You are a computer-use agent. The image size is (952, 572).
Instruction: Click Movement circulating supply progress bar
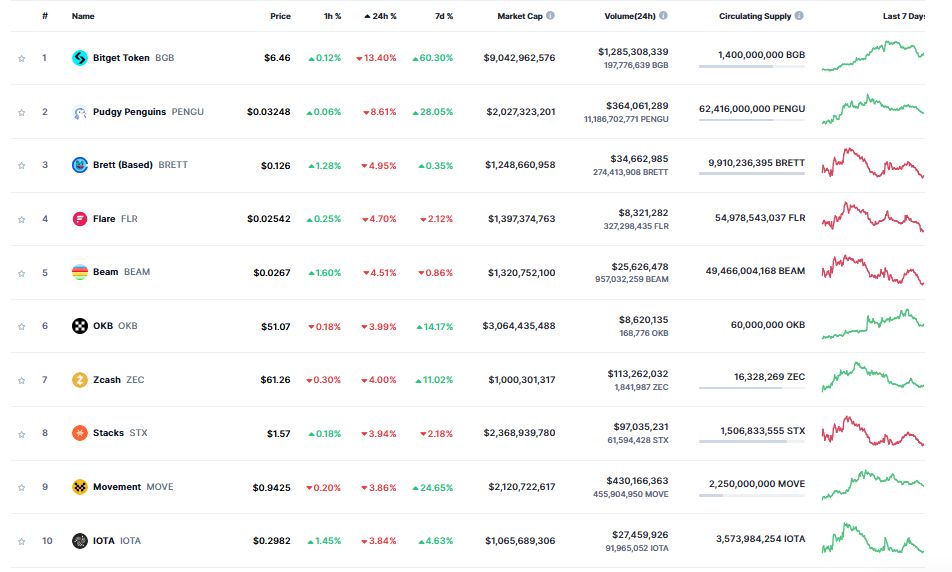coord(752,495)
